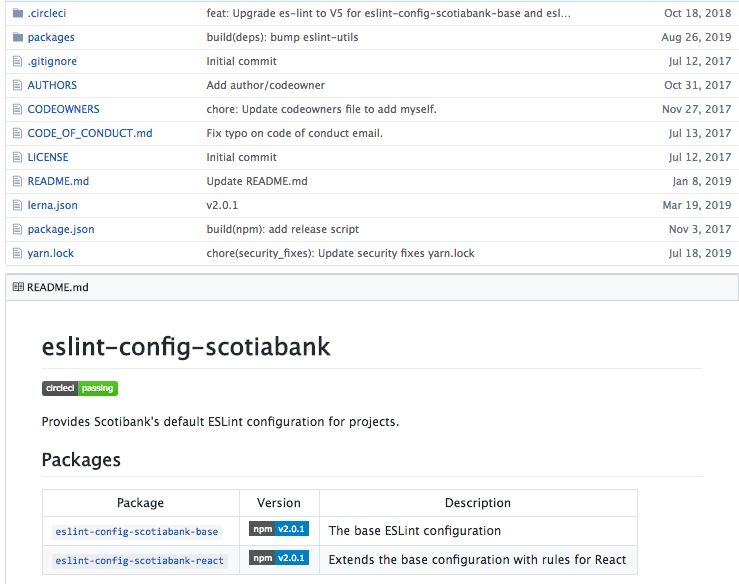Open commit 'feat: Upgrade es-lint to V5'
The image size is (739, 584).
[388, 13]
